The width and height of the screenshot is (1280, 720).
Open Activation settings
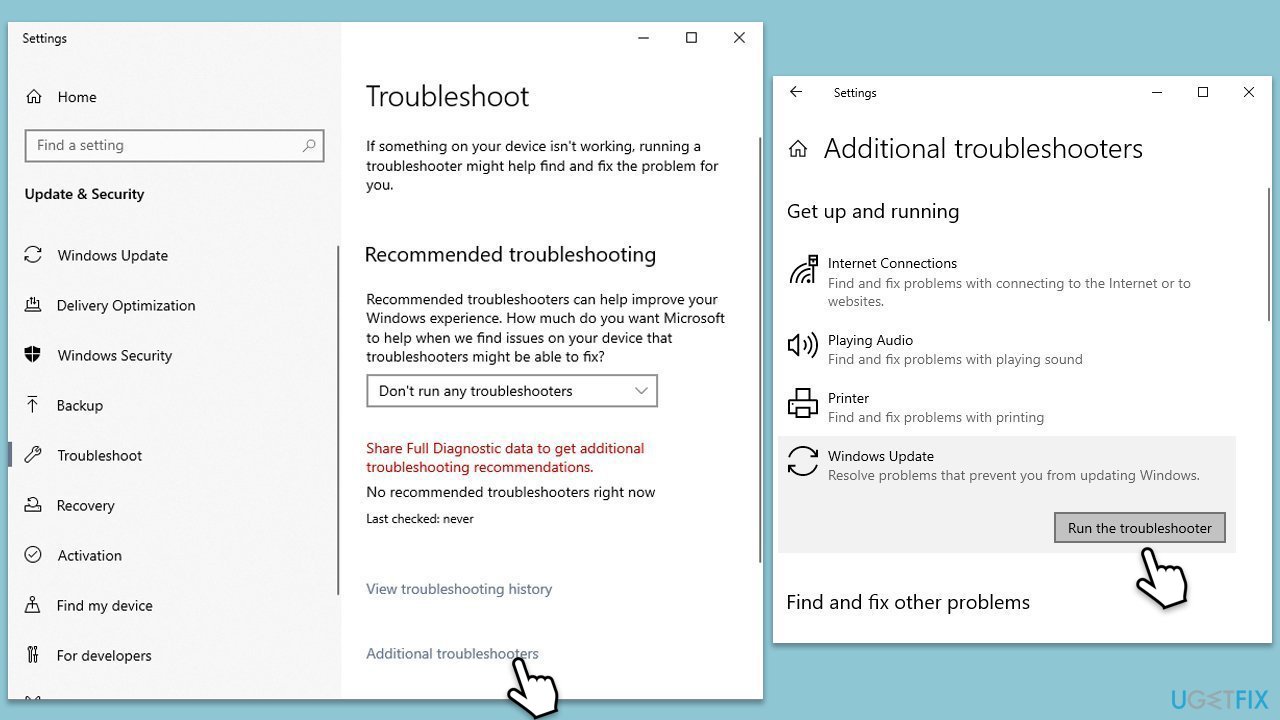(89, 555)
